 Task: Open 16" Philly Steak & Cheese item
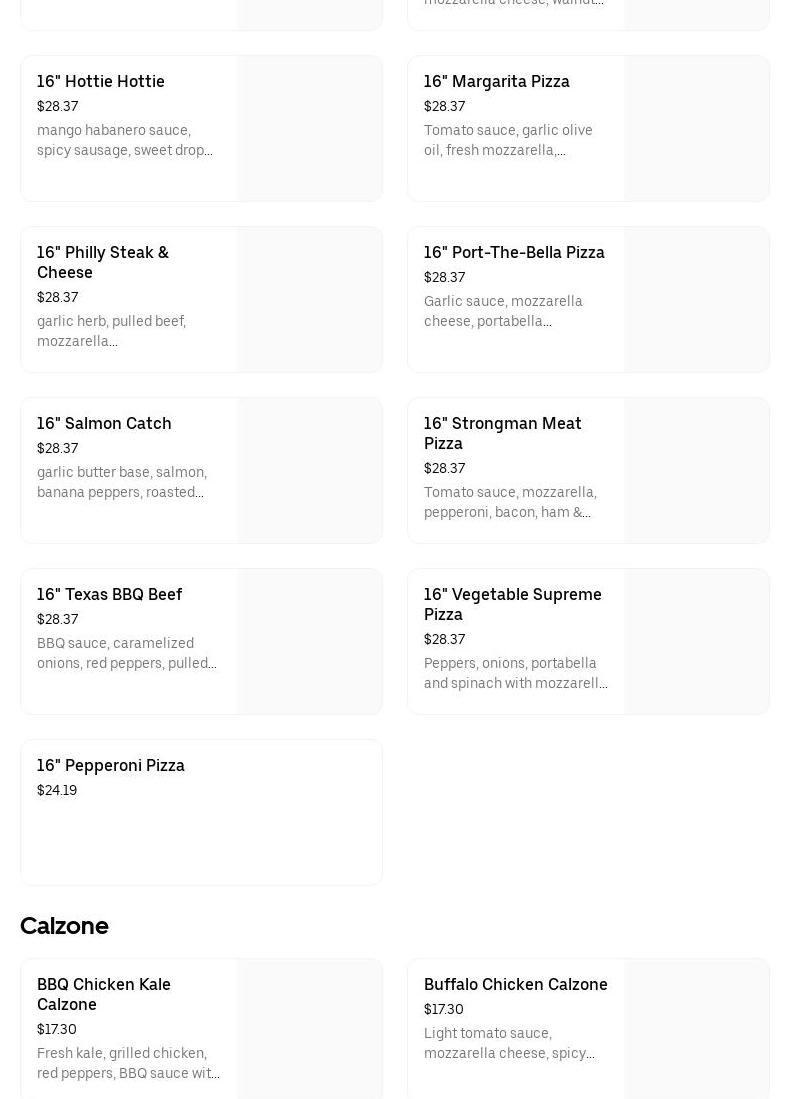(x=103, y=262)
